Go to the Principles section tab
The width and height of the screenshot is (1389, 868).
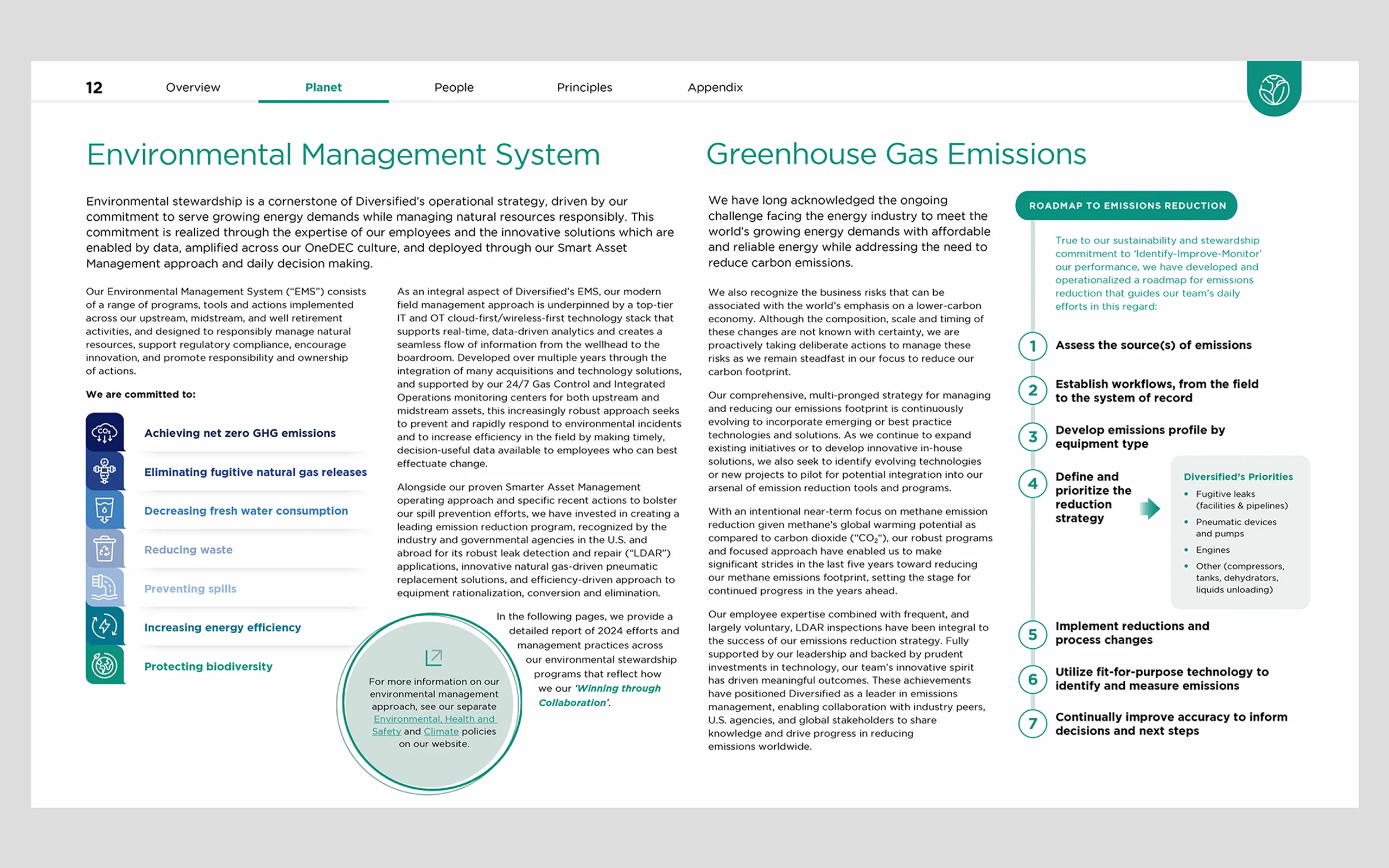[x=584, y=87]
